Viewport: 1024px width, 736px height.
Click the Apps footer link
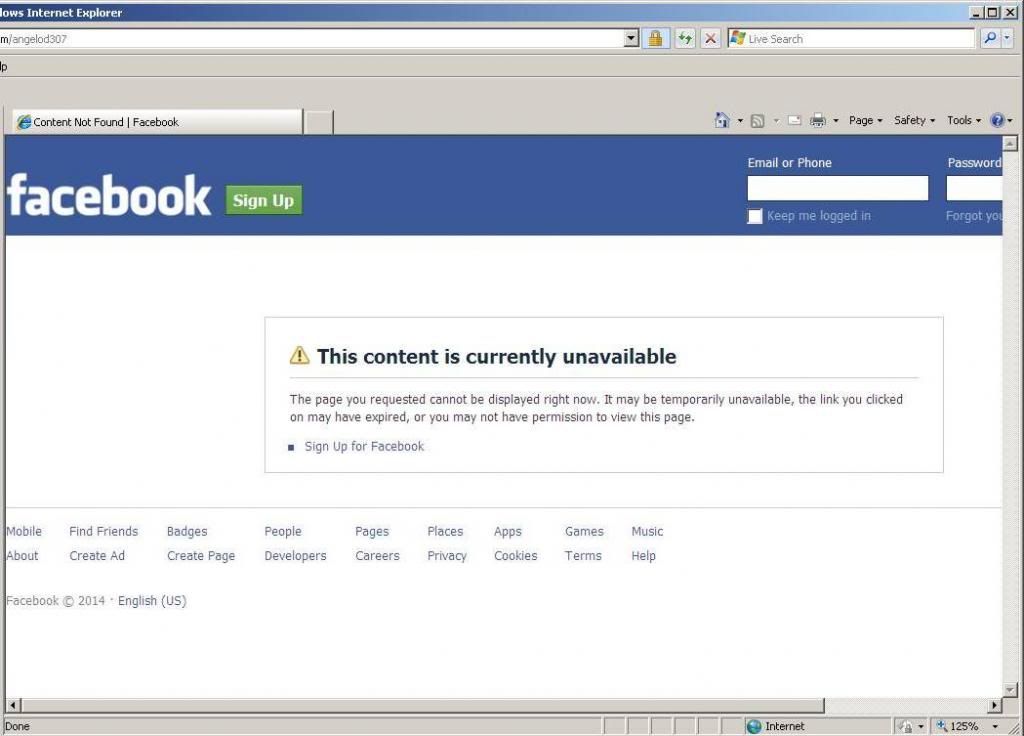click(507, 531)
